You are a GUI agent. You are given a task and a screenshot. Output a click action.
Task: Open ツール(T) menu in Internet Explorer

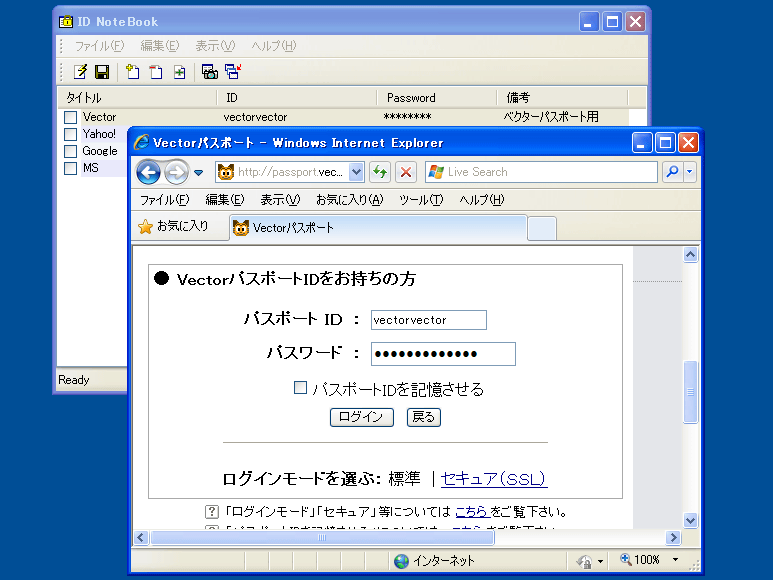click(x=421, y=200)
